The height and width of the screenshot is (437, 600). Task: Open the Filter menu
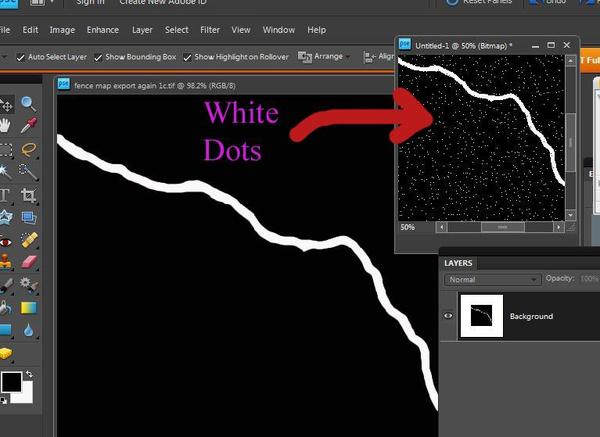pyautogui.click(x=210, y=30)
